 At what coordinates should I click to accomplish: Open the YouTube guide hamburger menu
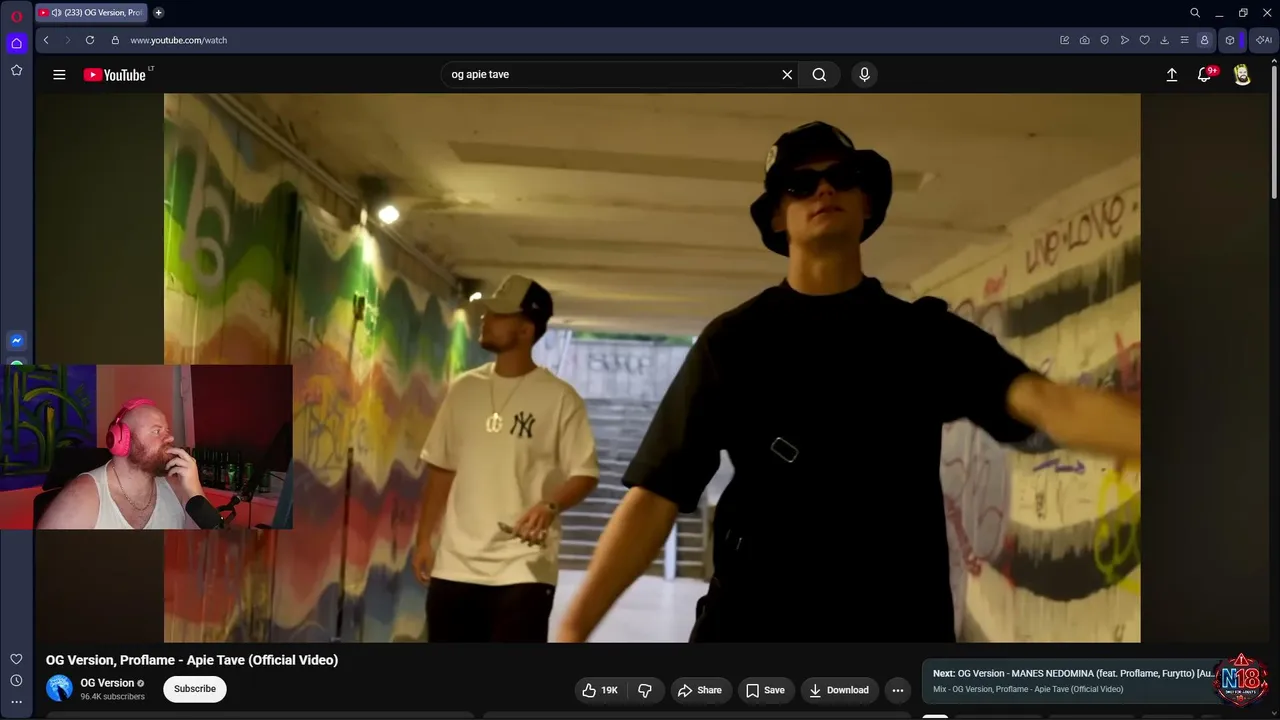(59, 74)
